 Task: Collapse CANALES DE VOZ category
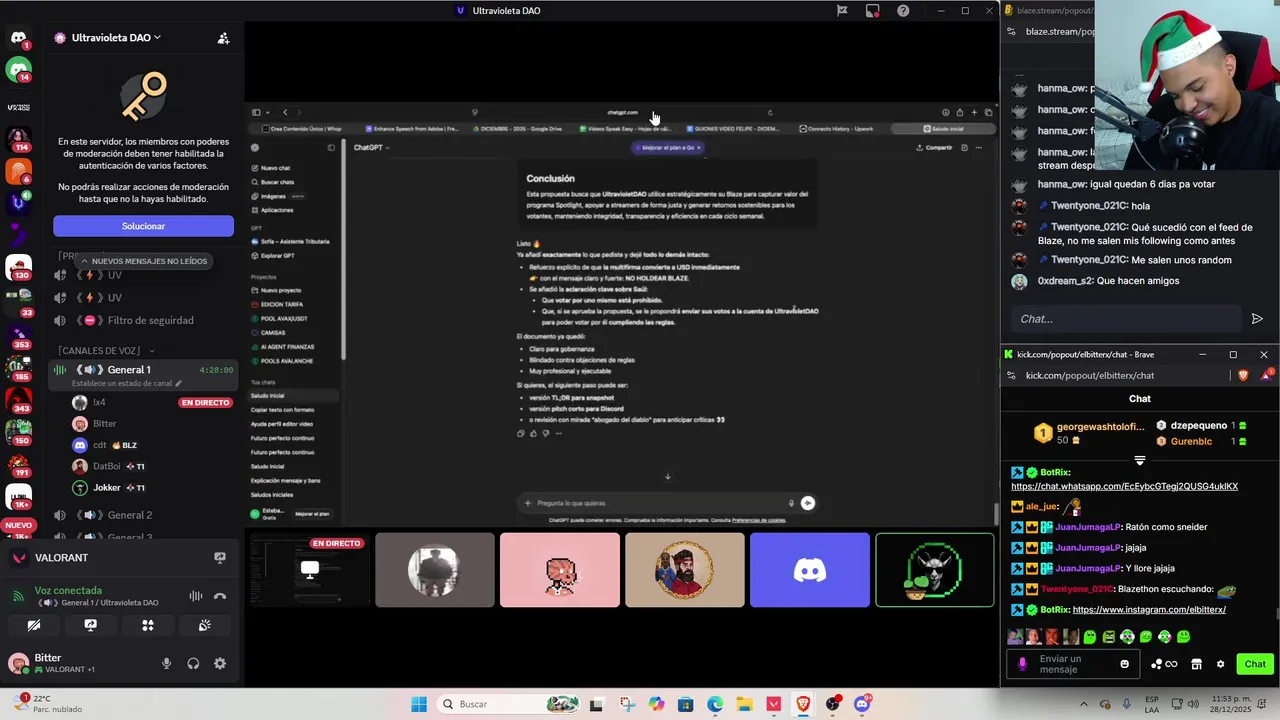pyautogui.click(x=105, y=351)
